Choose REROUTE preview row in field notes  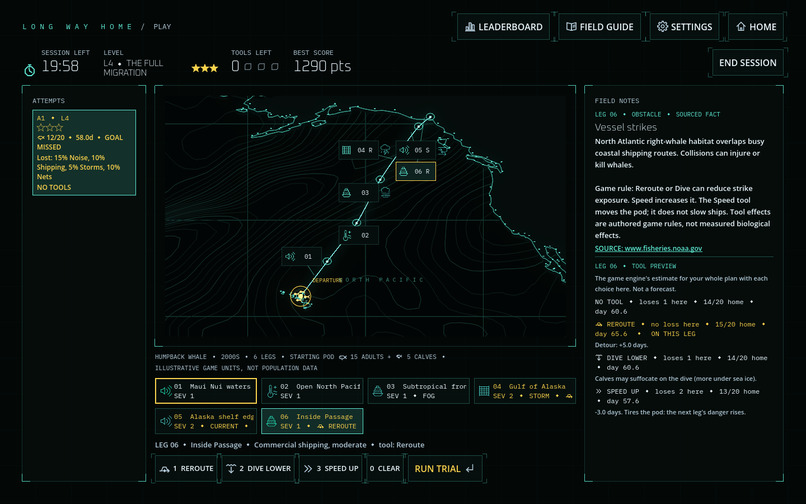click(x=681, y=329)
